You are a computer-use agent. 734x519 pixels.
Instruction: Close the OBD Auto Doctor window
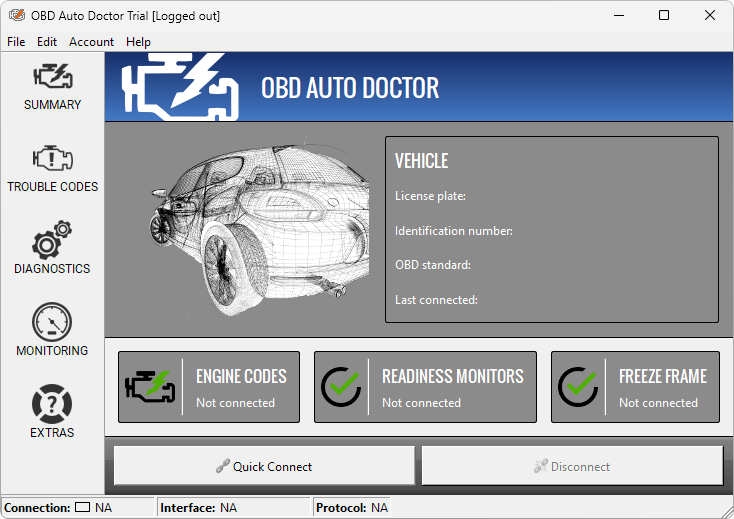point(709,15)
